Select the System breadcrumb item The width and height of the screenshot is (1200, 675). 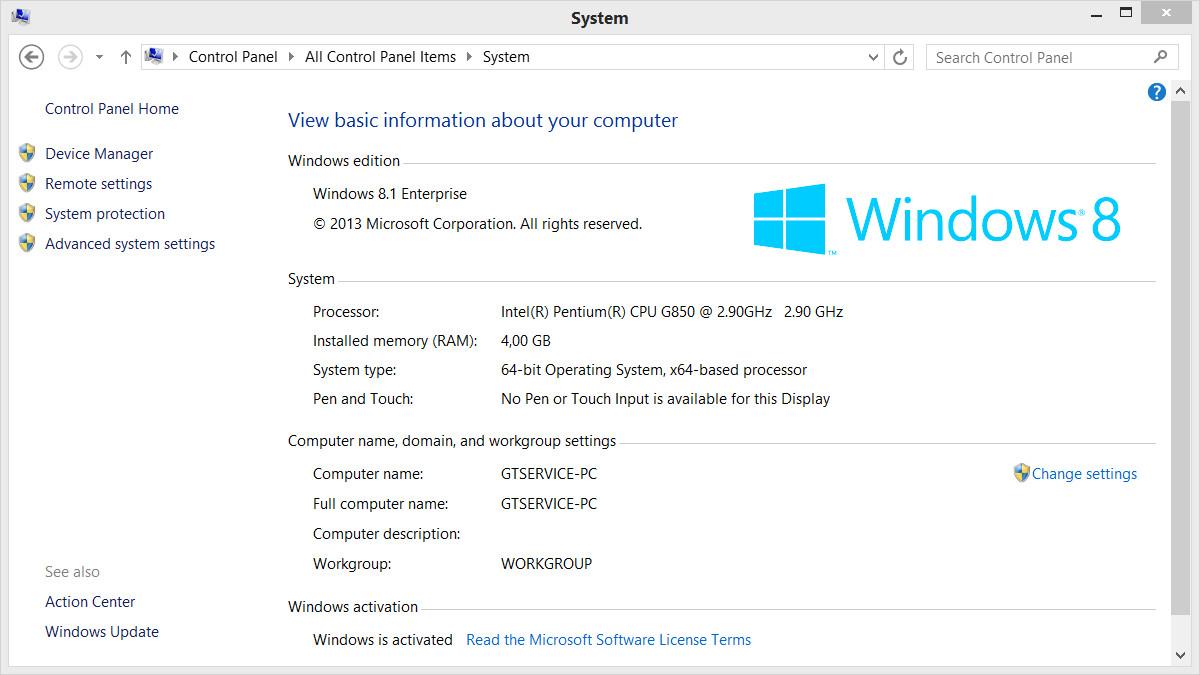pos(506,57)
